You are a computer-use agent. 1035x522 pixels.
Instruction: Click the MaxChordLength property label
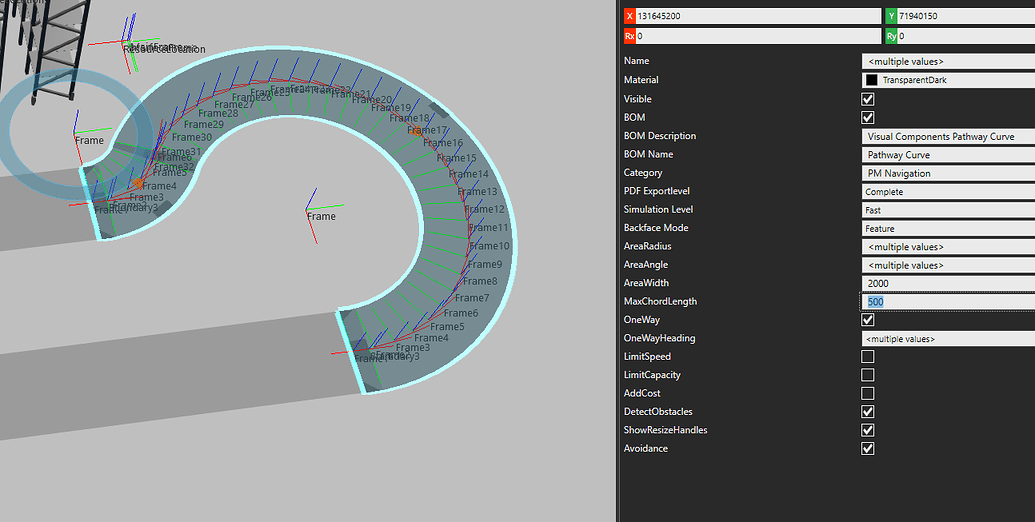click(x=660, y=302)
